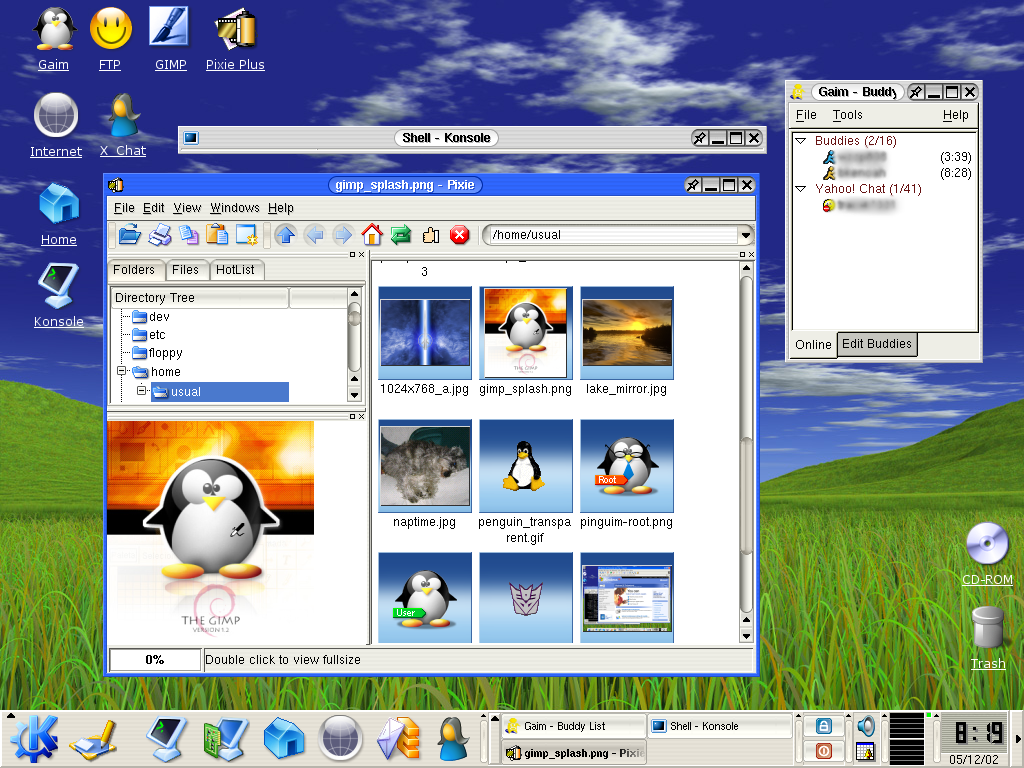Click the Directory Tree column header
This screenshot has height=768, width=1024.
[199, 297]
